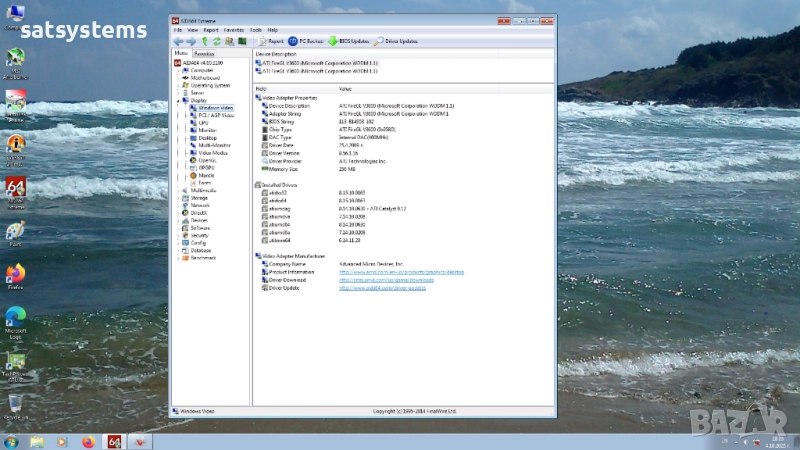Click the Report toolbar button

tap(270, 41)
